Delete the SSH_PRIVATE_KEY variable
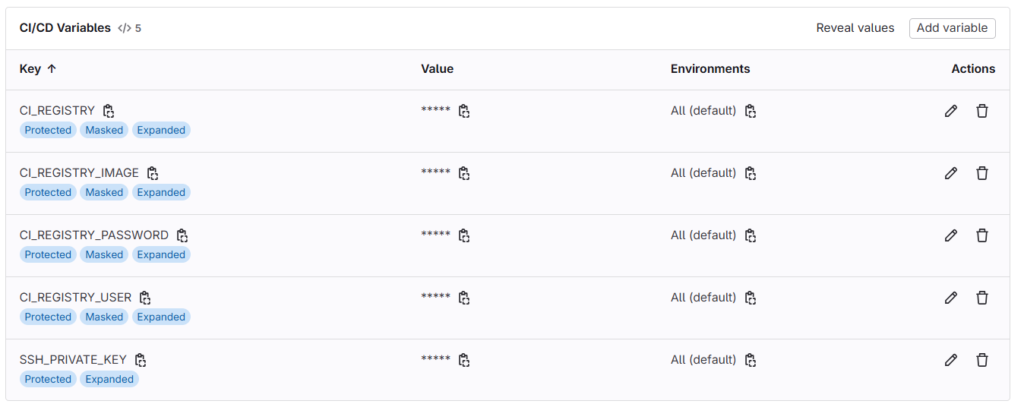1024x404 pixels. pyautogui.click(x=982, y=360)
